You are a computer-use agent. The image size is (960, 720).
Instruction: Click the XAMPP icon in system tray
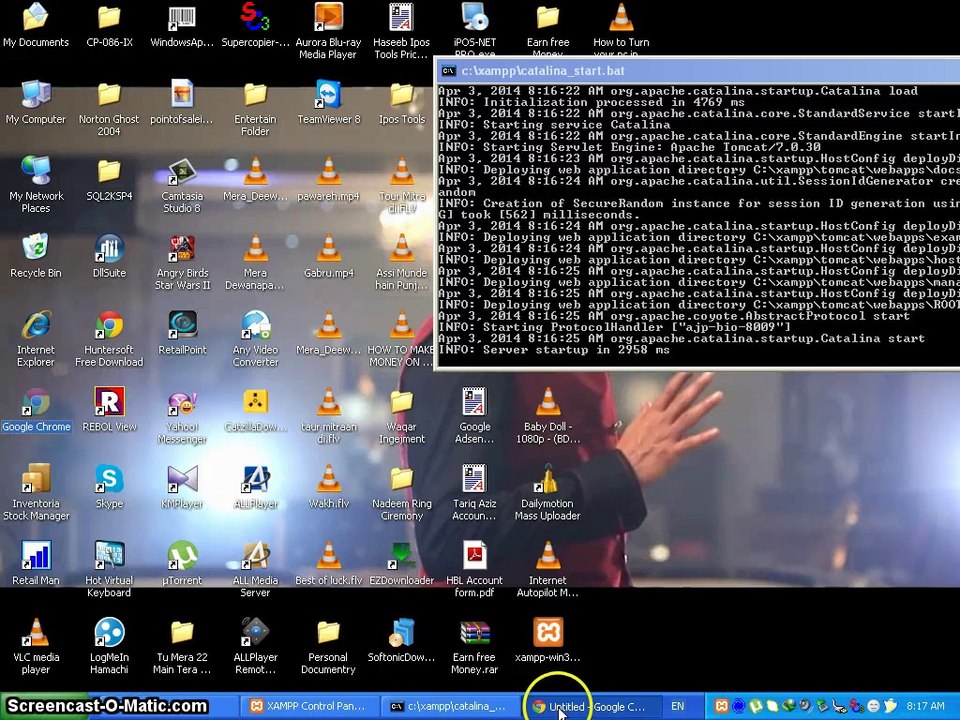pos(722,706)
